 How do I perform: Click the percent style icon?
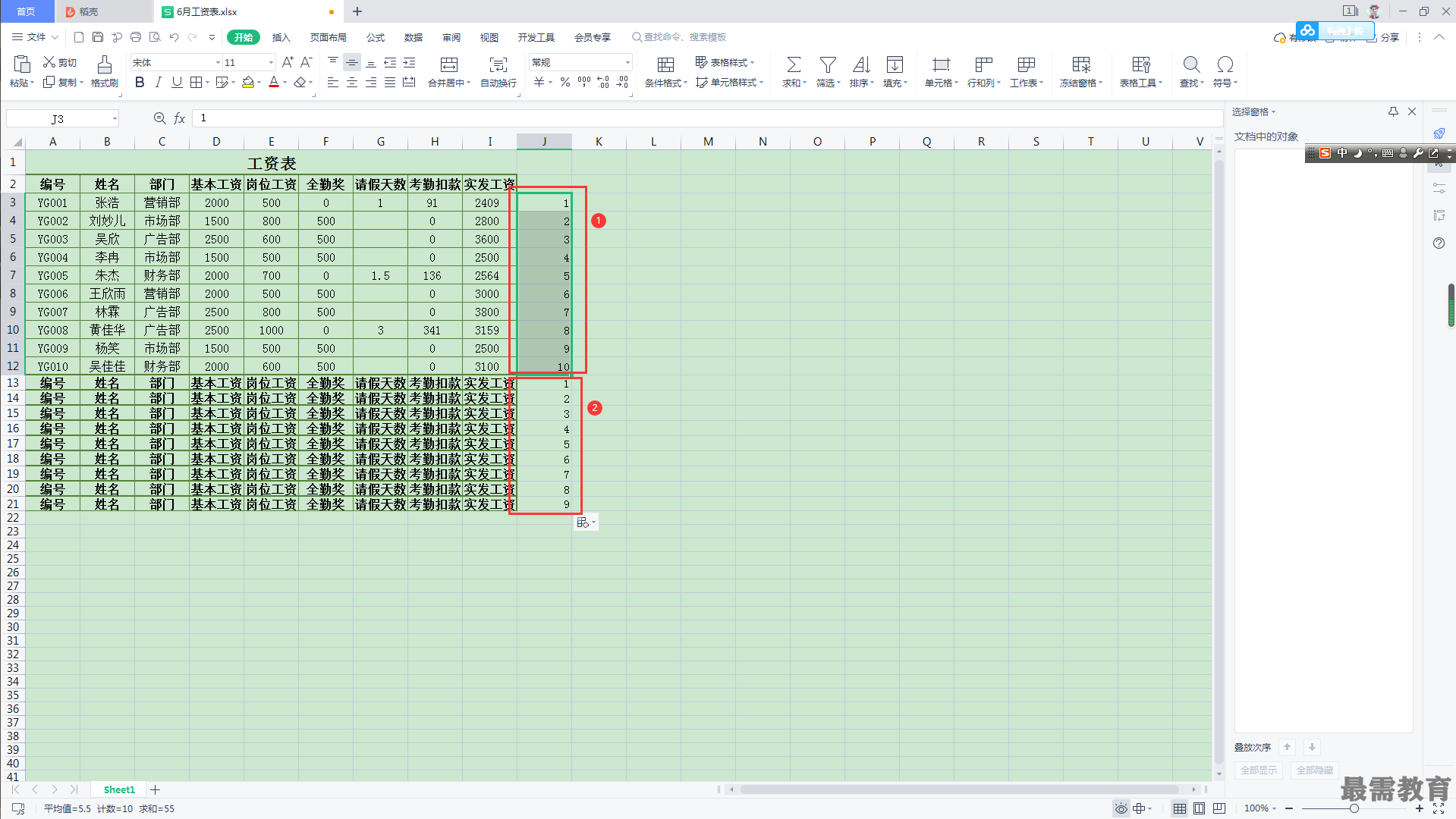tap(565, 83)
